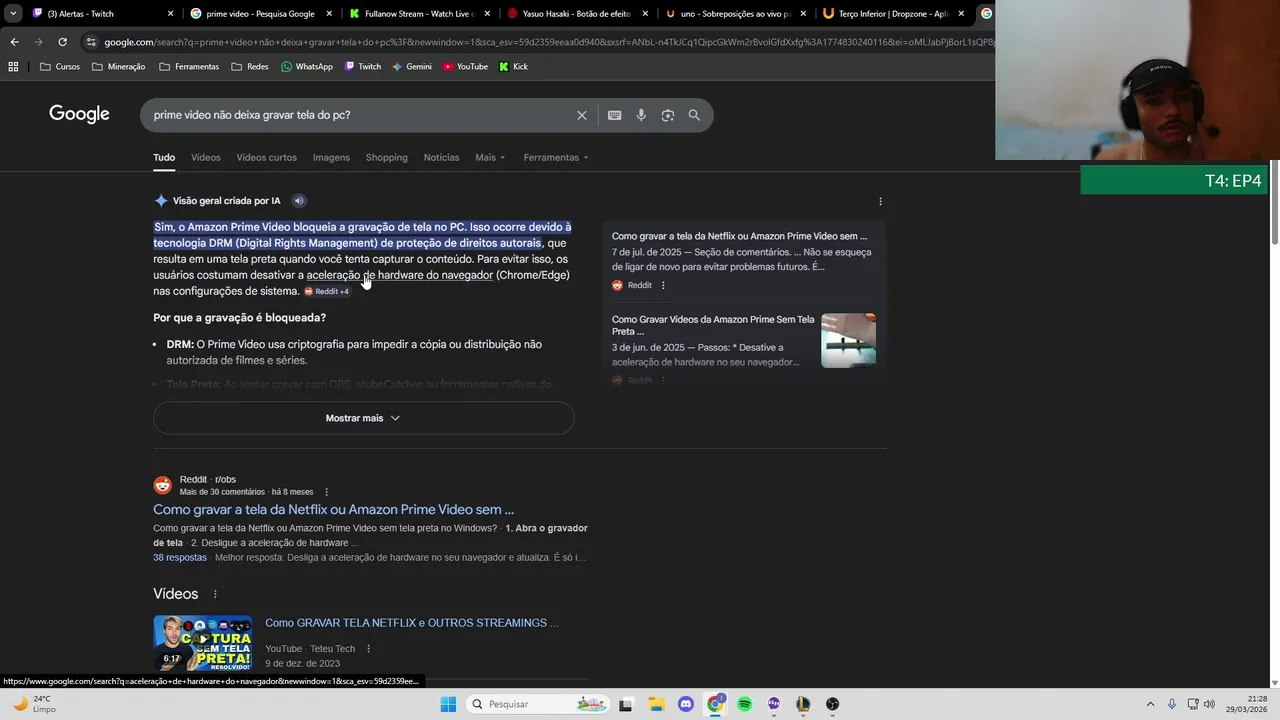Open League of Legends from the taskbar

[803, 704]
